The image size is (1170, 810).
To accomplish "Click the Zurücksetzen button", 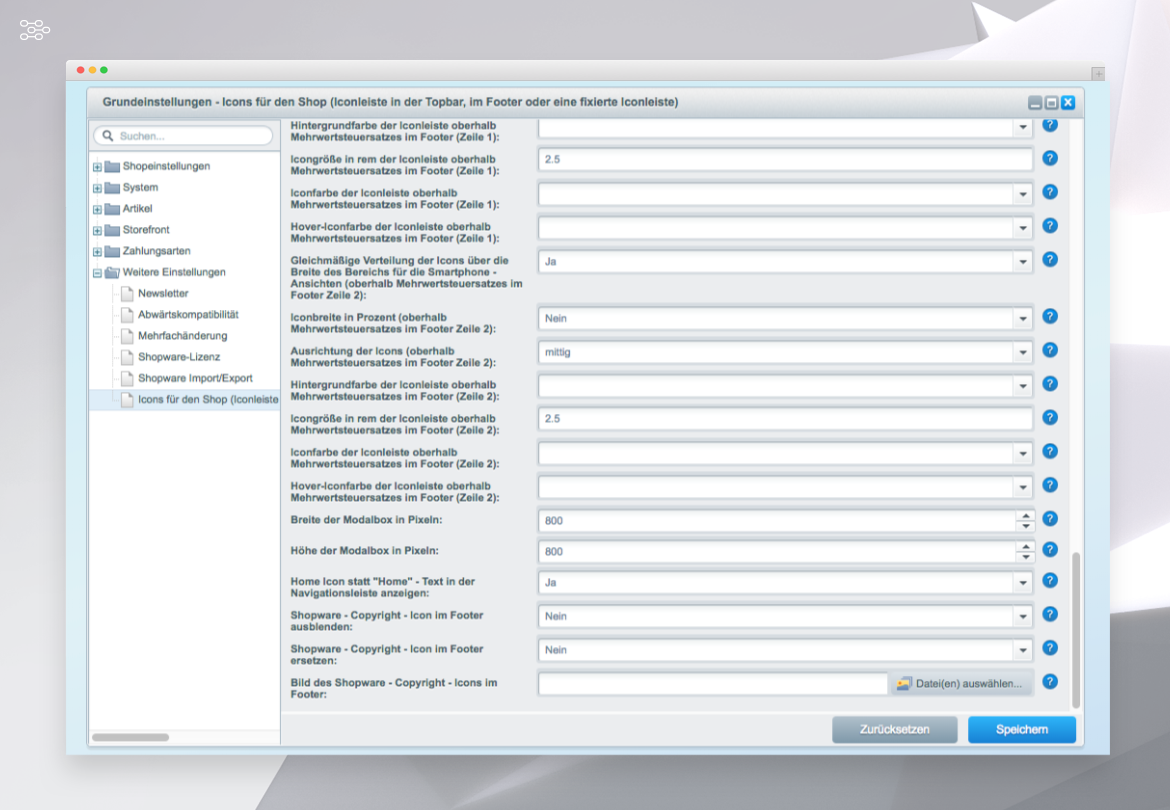I will [x=895, y=729].
